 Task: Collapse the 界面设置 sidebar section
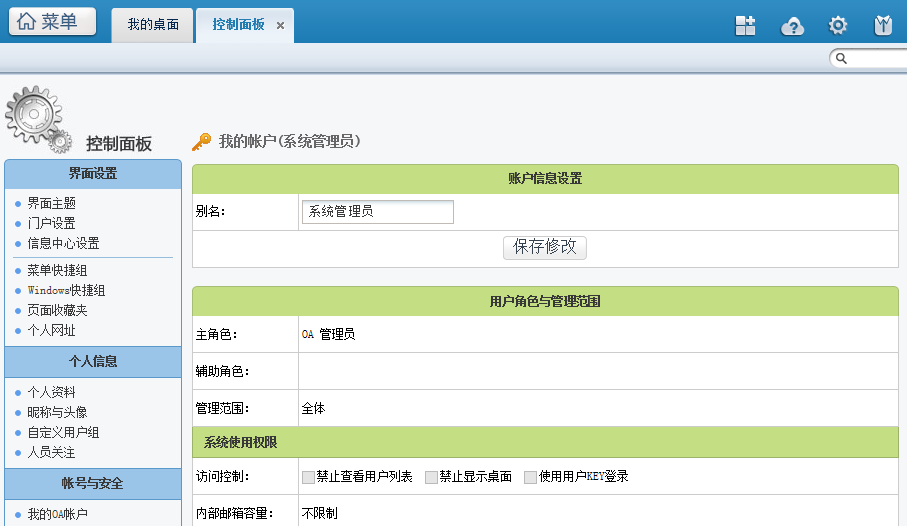93,174
